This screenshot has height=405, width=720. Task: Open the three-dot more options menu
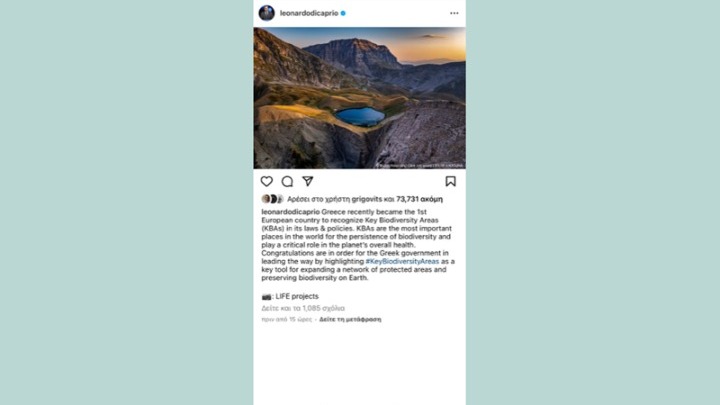(454, 13)
